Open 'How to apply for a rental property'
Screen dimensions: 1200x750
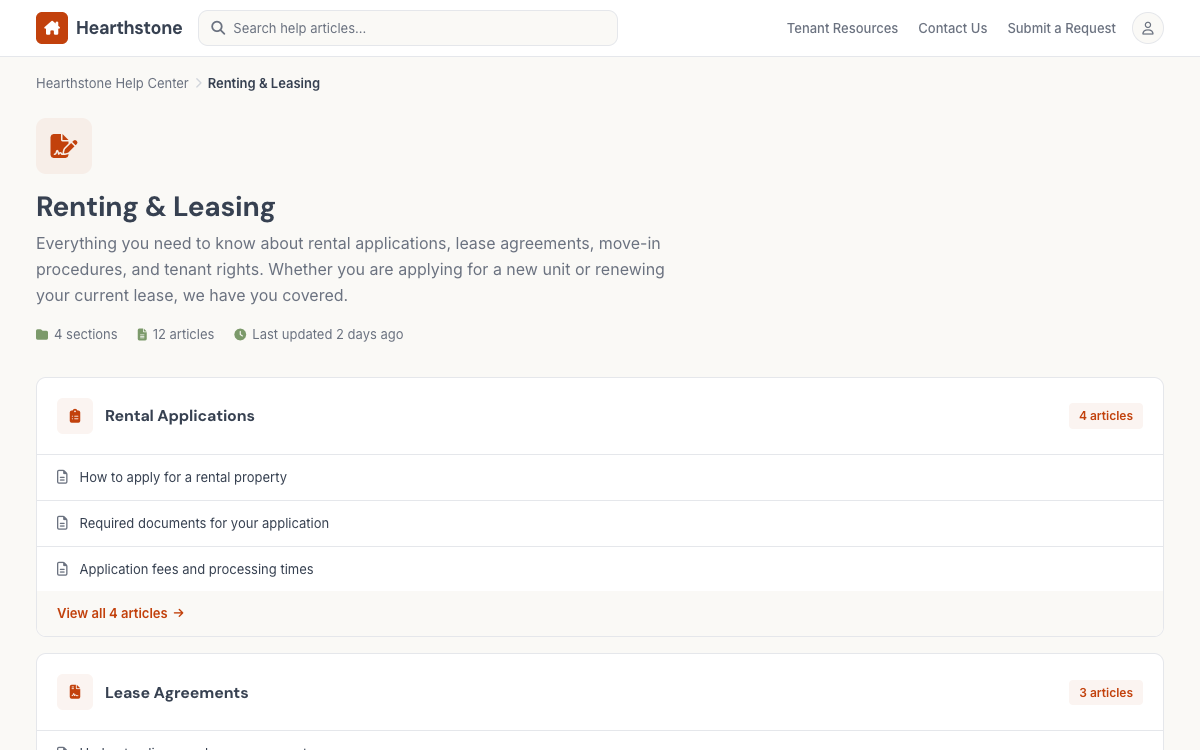pos(183,477)
